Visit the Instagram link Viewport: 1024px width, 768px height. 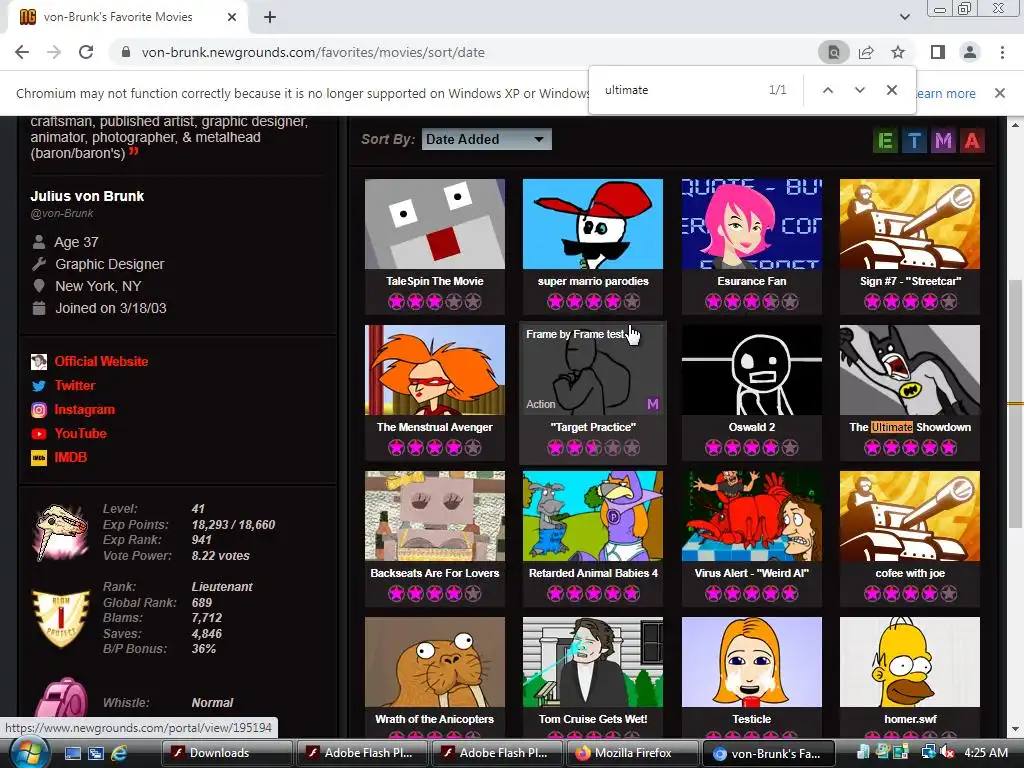coord(84,409)
